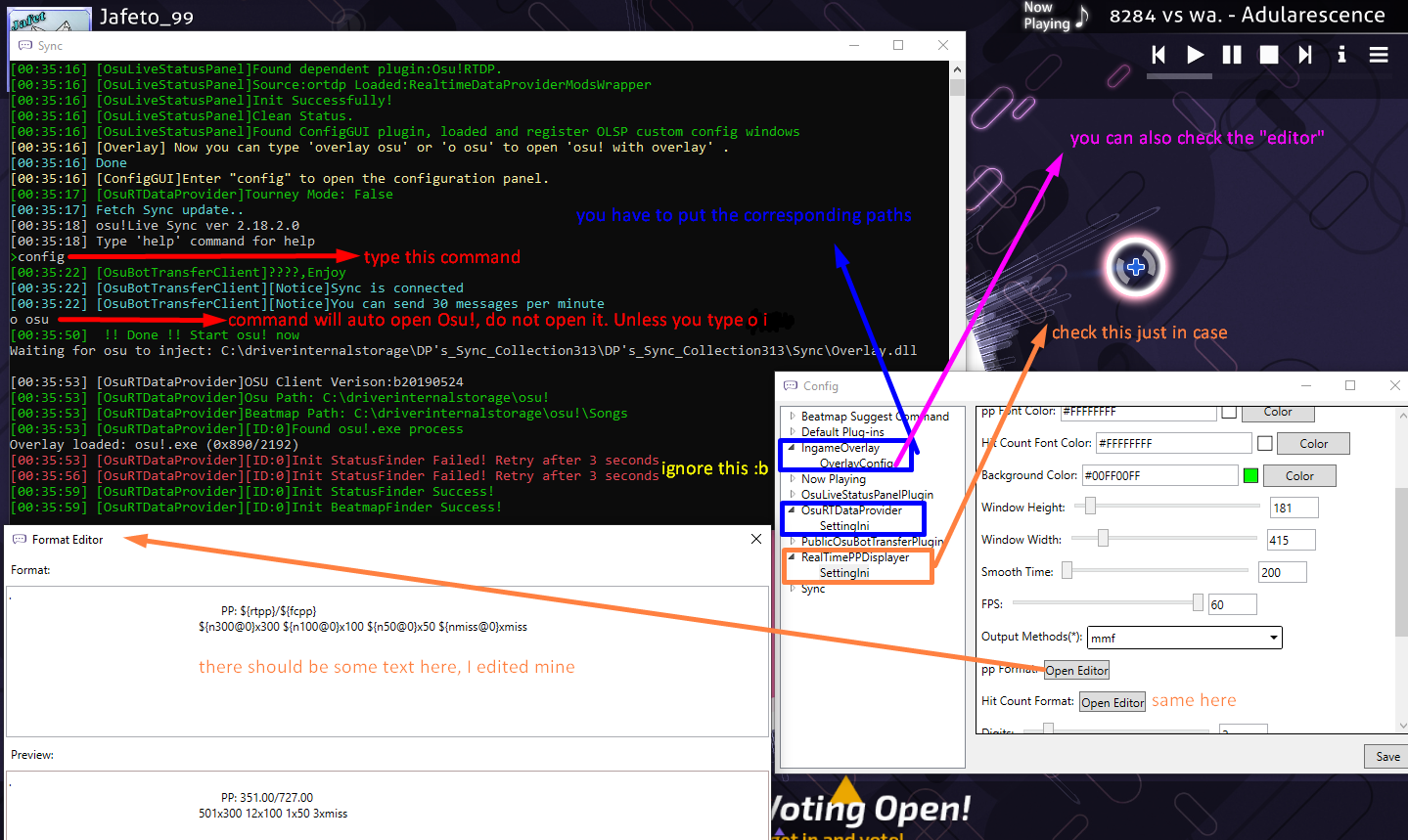Image resolution: width=1408 pixels, height=840 pixels.
Task: Click the Background Color hex field
Action: (1159, 475)
